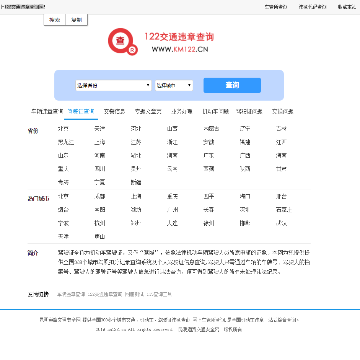
Task: Select 江苏 province link
Action: [x=136, y=142]
